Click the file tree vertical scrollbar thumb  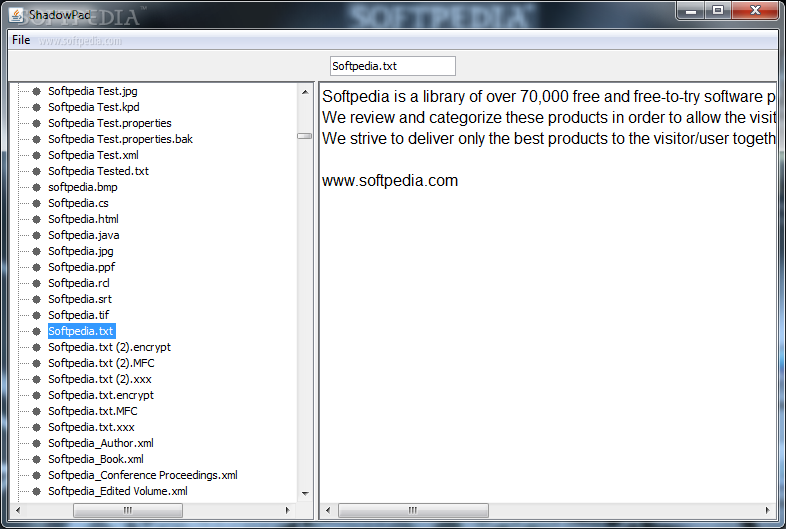(304, 136)
